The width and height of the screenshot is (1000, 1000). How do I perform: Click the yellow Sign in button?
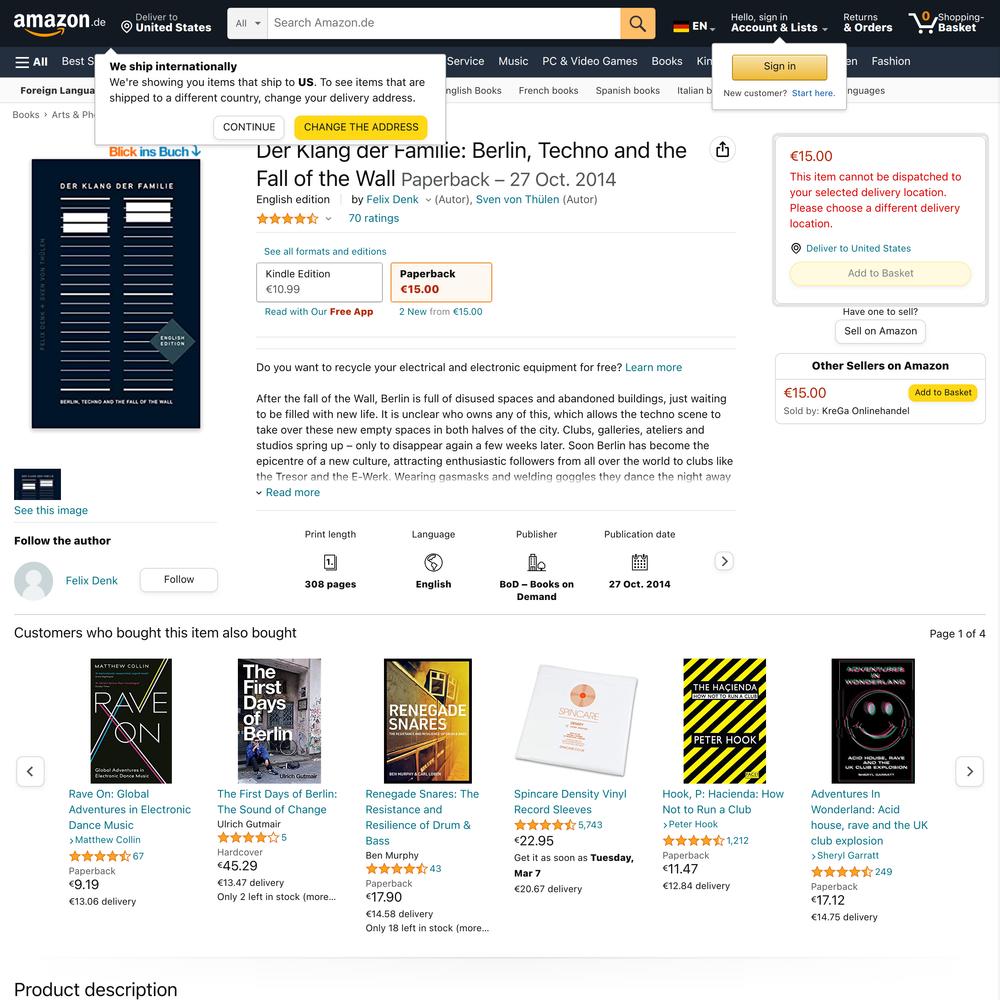(779, 66)
